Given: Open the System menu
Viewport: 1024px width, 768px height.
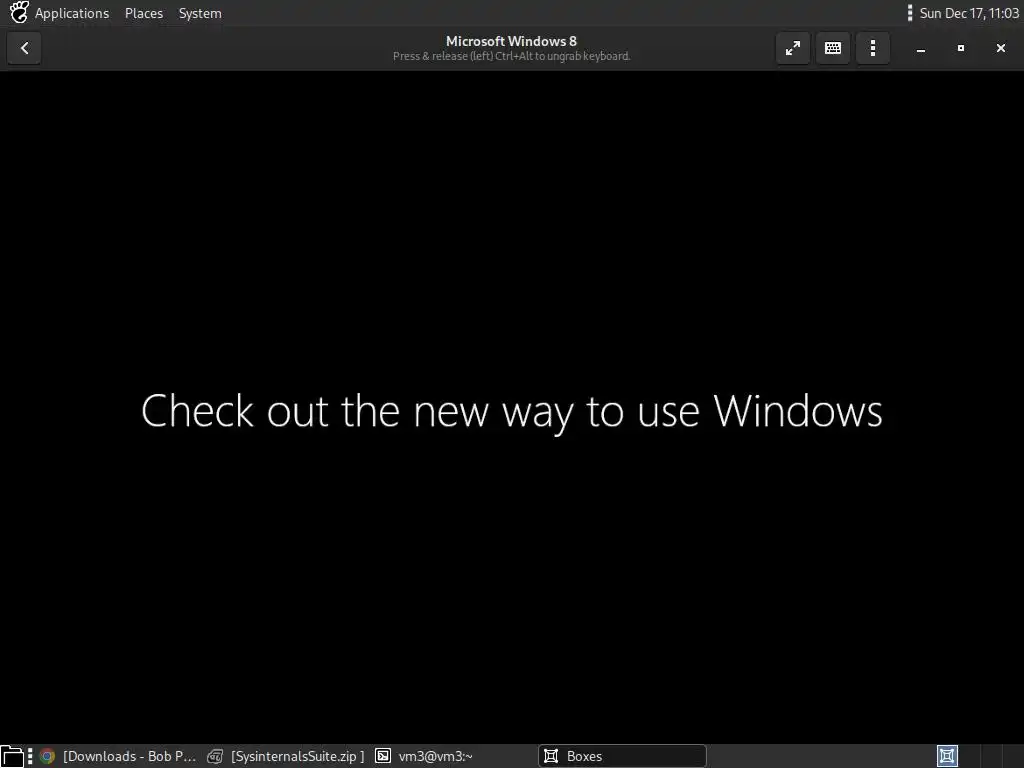Looking at the screenshot, I should [200, 13].
